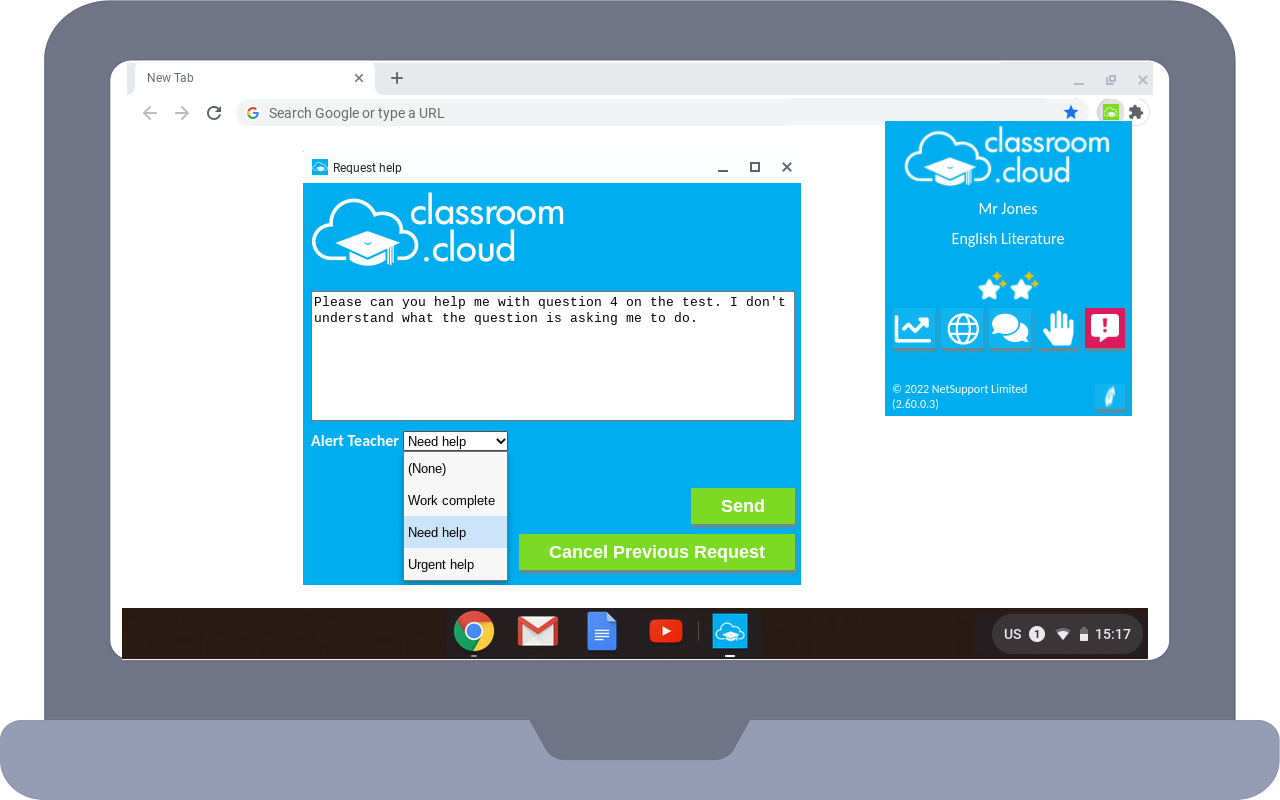Click the US keyboard indicator in the tray
This screenshot has width=1280, height=800.
pos(1013,633)
